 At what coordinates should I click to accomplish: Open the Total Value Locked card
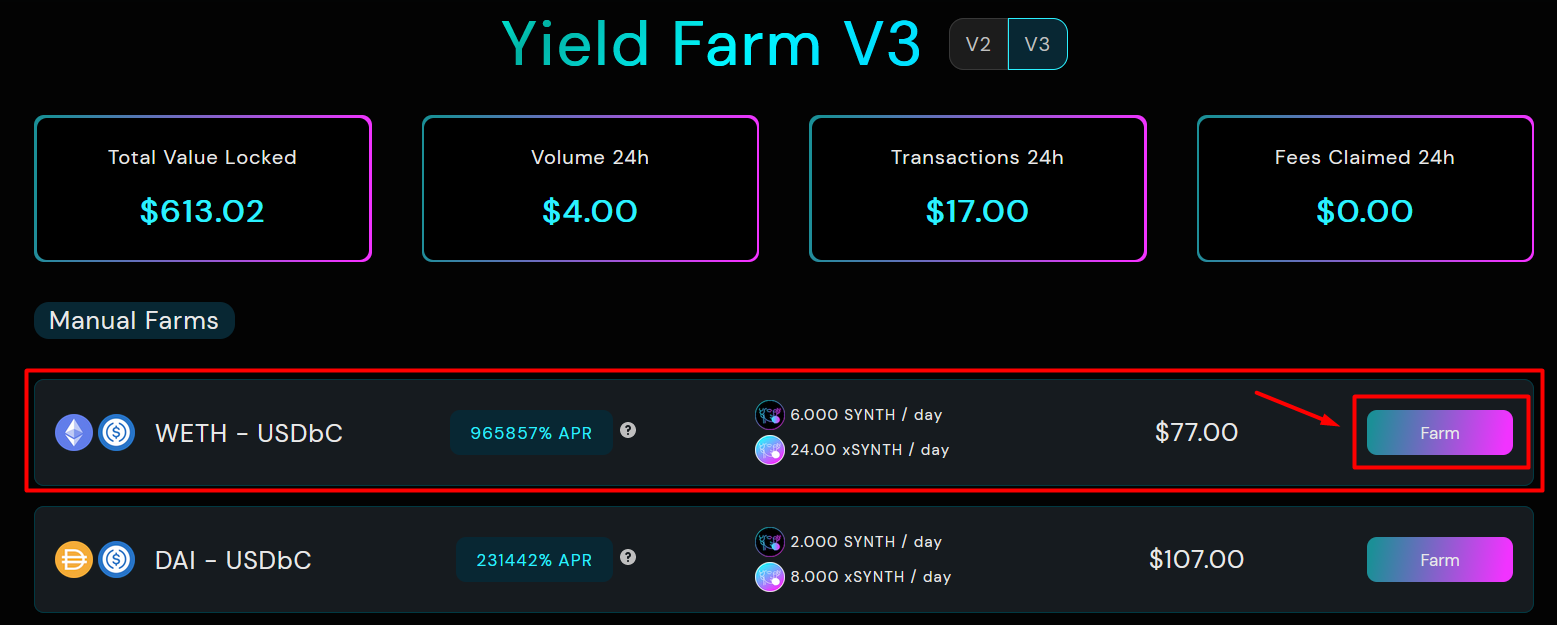[x=203, y=188]
